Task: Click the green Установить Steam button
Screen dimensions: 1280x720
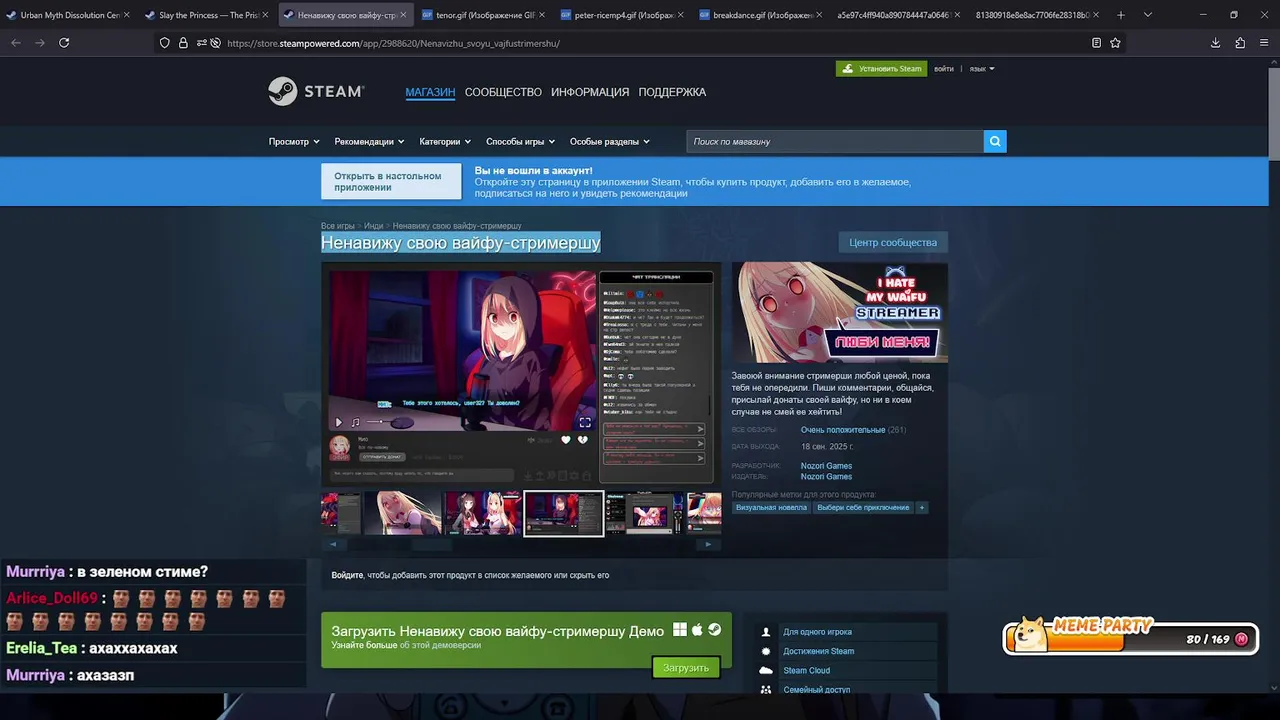Action: 882,69
